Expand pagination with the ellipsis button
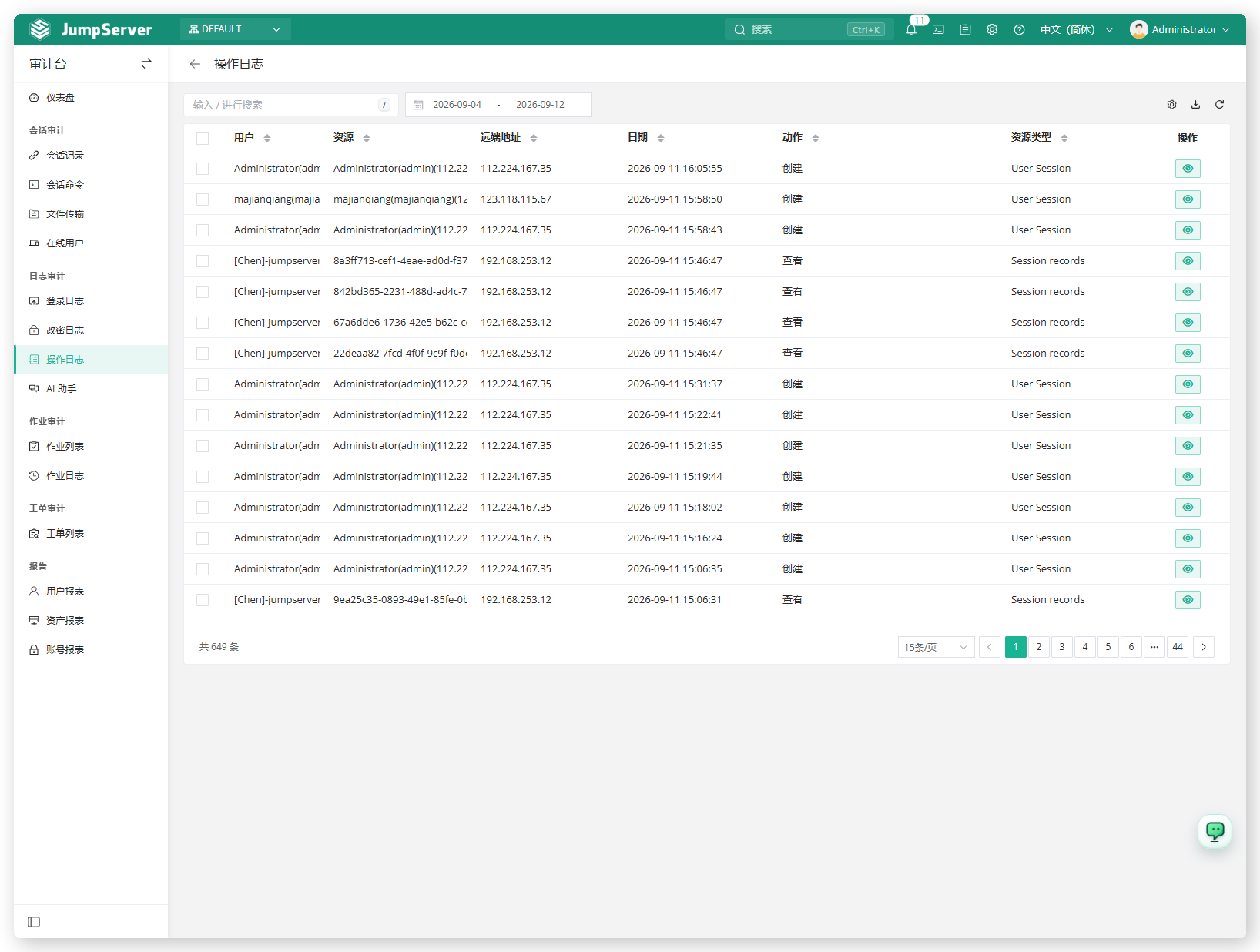Image resolution: width=1260 pixels, height=952 pixels. tap(1154, 647)
